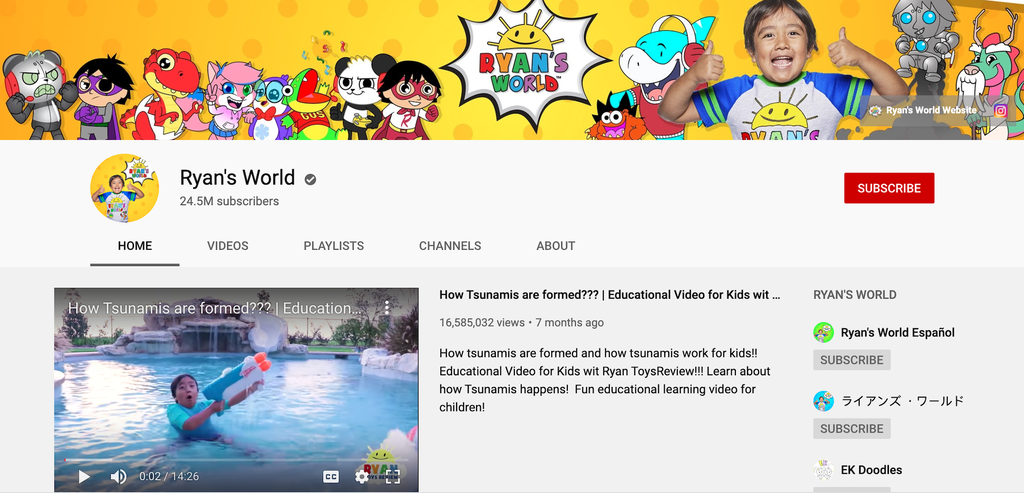Open the three-dot menu on the video player

click(387, 308)
